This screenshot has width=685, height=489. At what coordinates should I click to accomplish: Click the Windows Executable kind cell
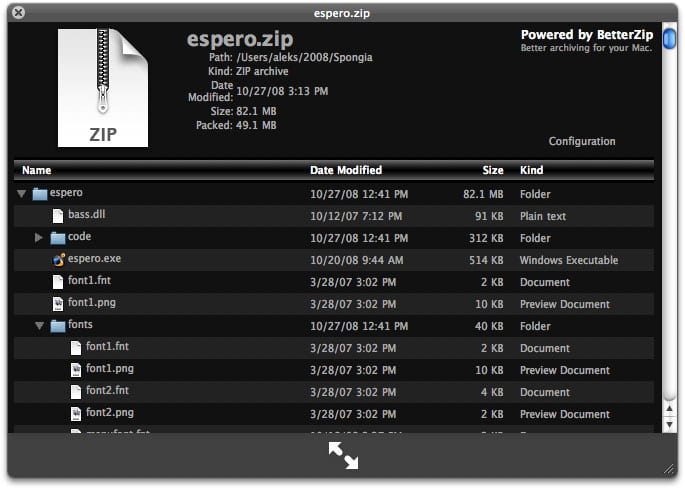(x=569, y=260)
